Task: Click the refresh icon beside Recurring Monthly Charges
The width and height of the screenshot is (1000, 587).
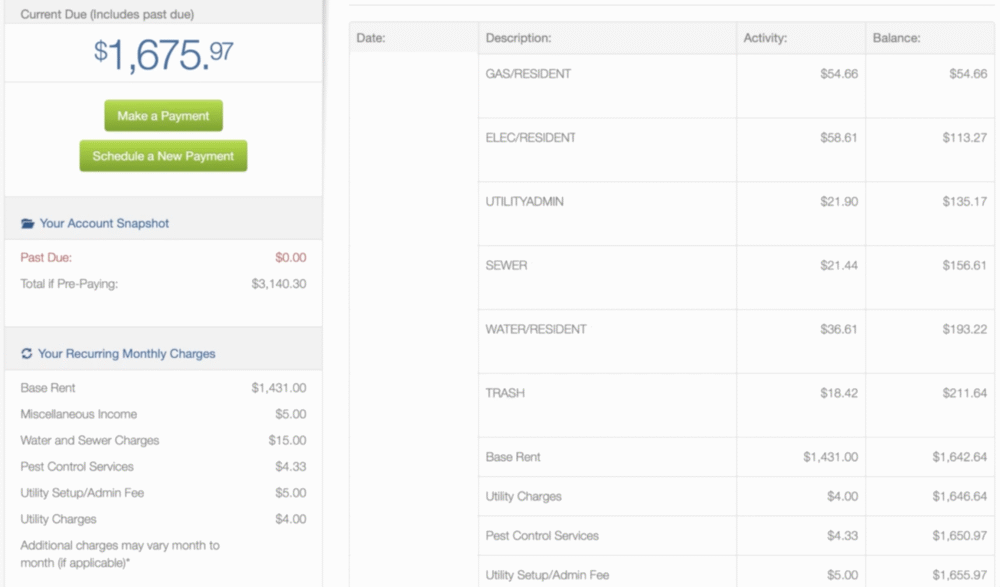Action: (x=27, y=354)
